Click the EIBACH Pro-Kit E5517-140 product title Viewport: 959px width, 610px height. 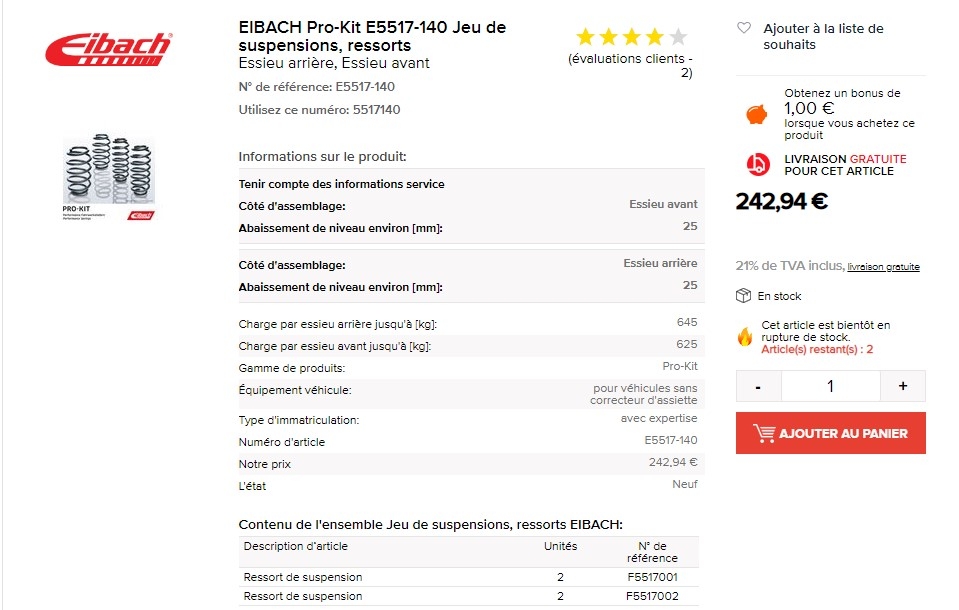[x=372, y=36]
